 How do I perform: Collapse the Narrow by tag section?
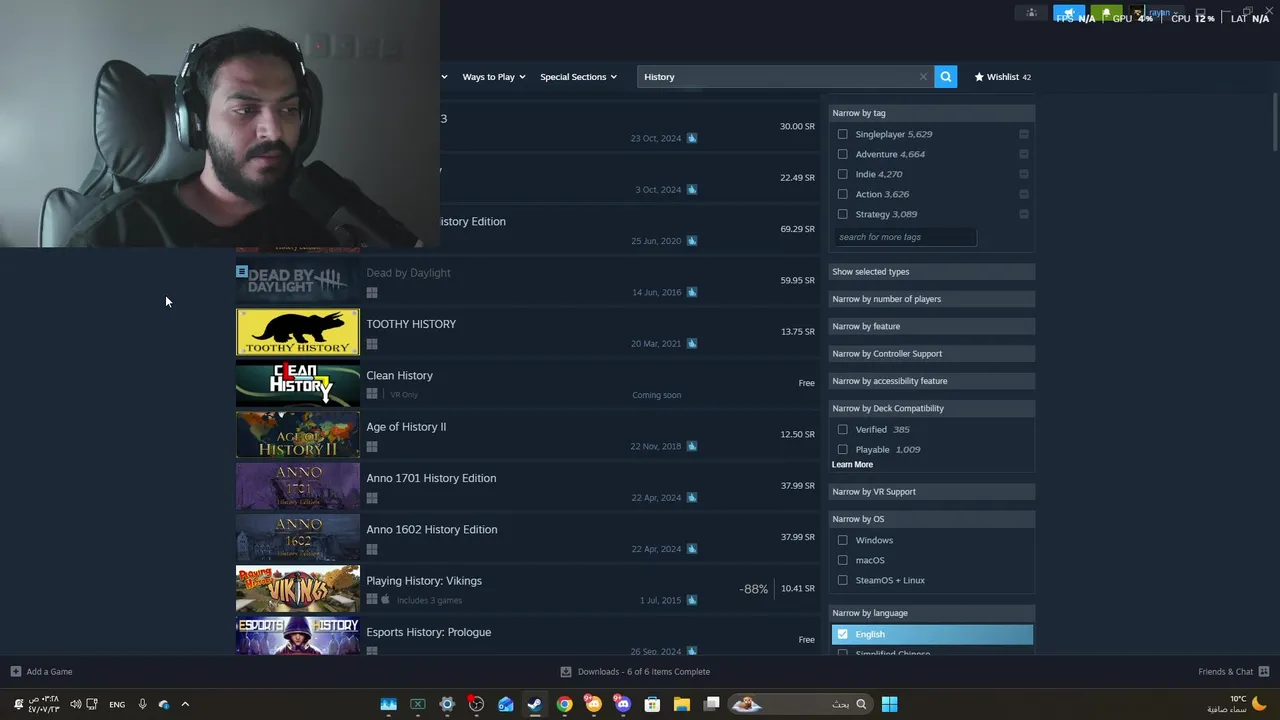[x=932, y=113]
